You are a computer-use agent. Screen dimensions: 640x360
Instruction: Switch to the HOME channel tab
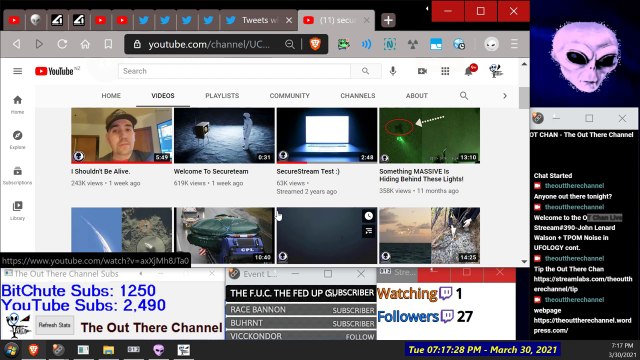coord(111,96)
